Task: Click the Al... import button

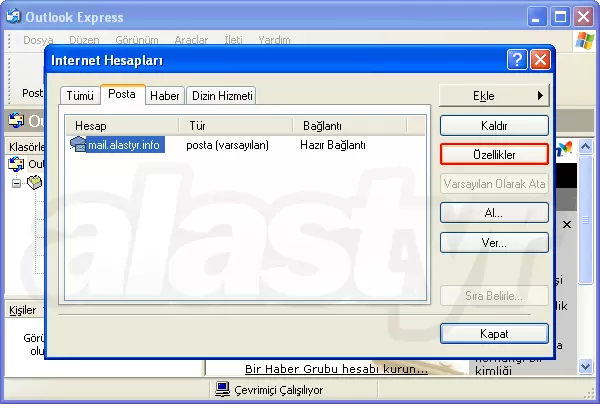Action: (x=494, y=213)
